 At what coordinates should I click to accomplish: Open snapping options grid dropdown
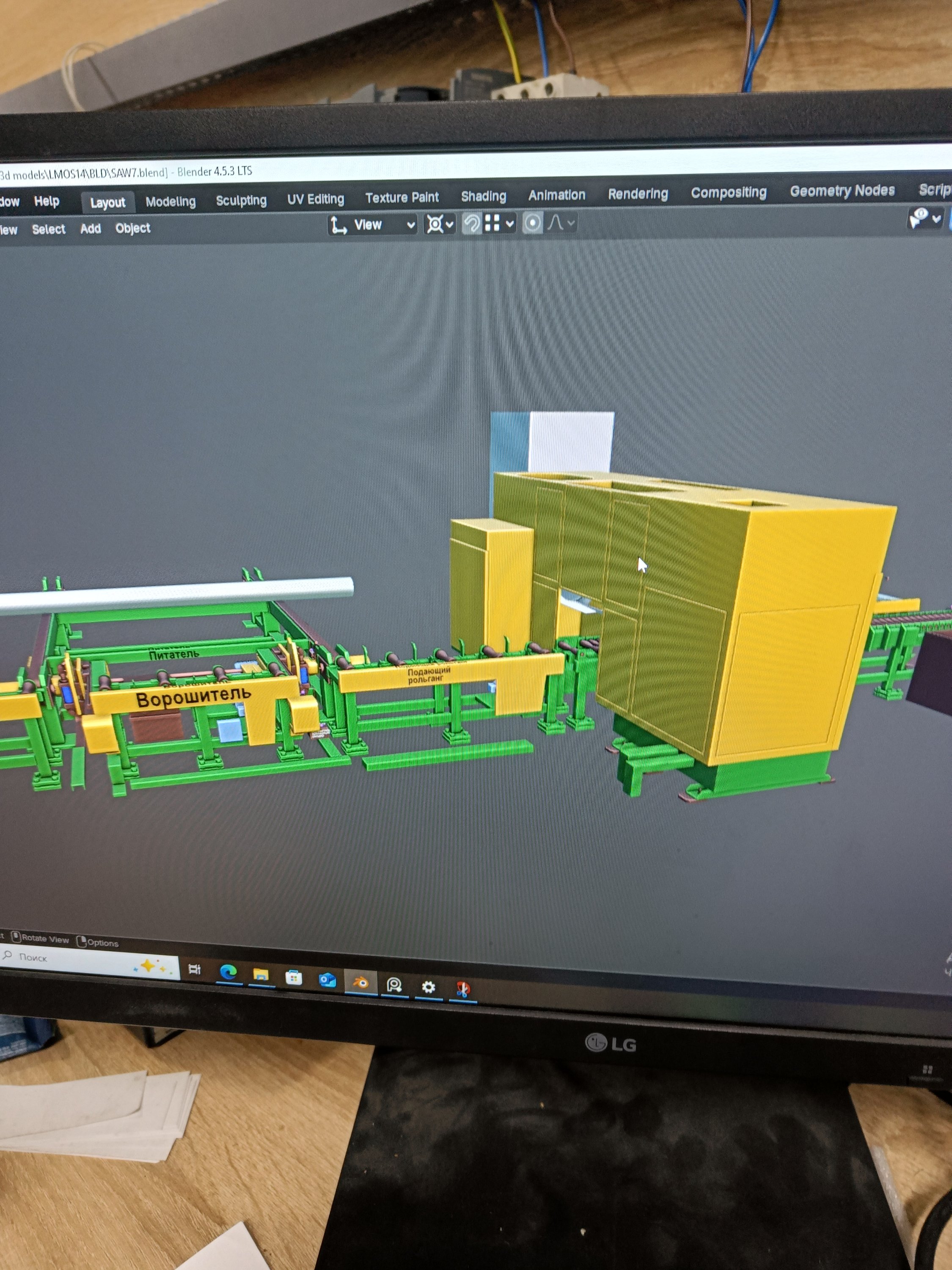pos(499,224)
